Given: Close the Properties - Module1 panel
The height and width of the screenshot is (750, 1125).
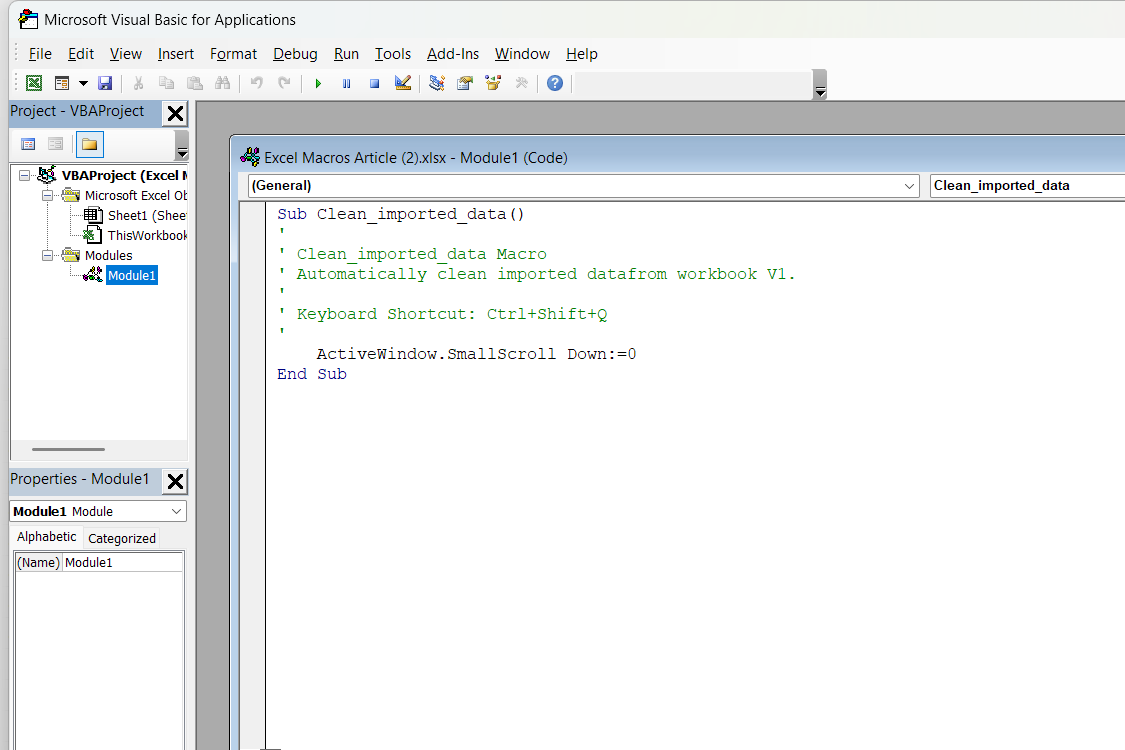Looking at the screenshot, I should [x=175, y=481].
